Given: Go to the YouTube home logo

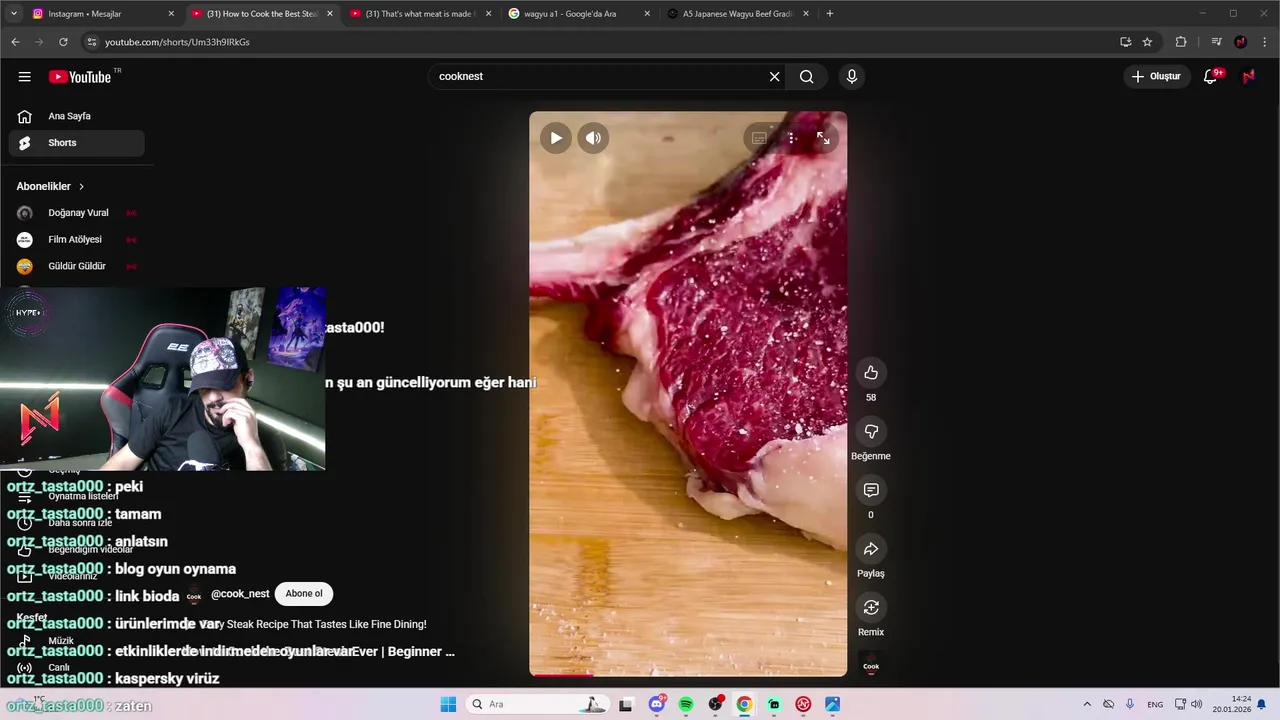Looking at the screenshot, I should click(80, 77).
